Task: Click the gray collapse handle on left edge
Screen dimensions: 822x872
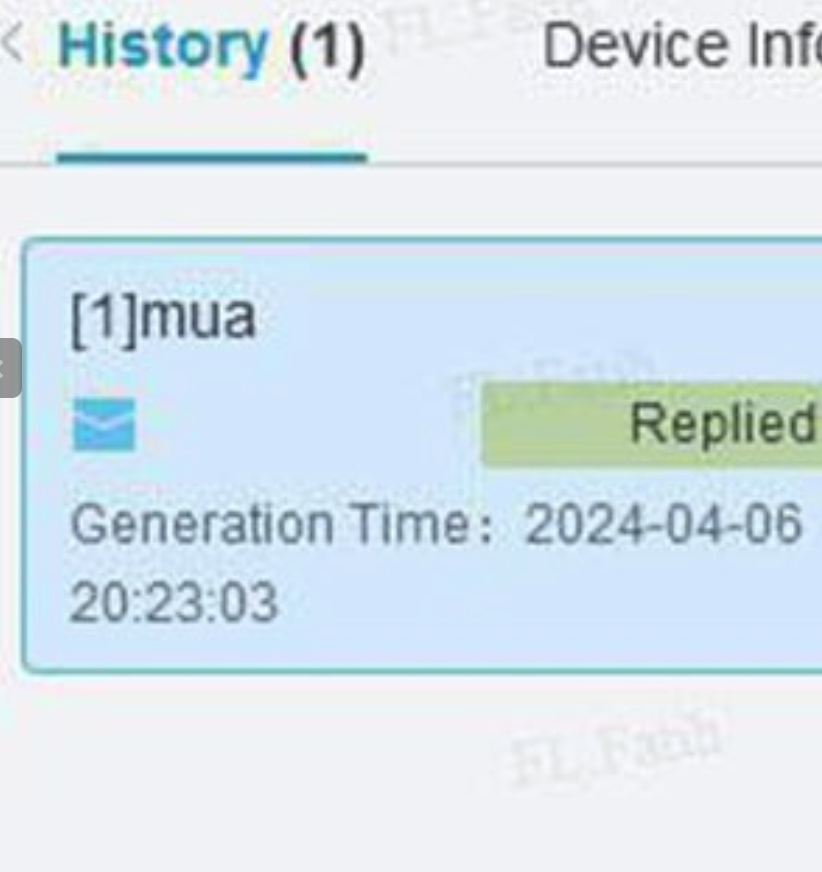Action: pyautogui.click(x=8, y=368)
